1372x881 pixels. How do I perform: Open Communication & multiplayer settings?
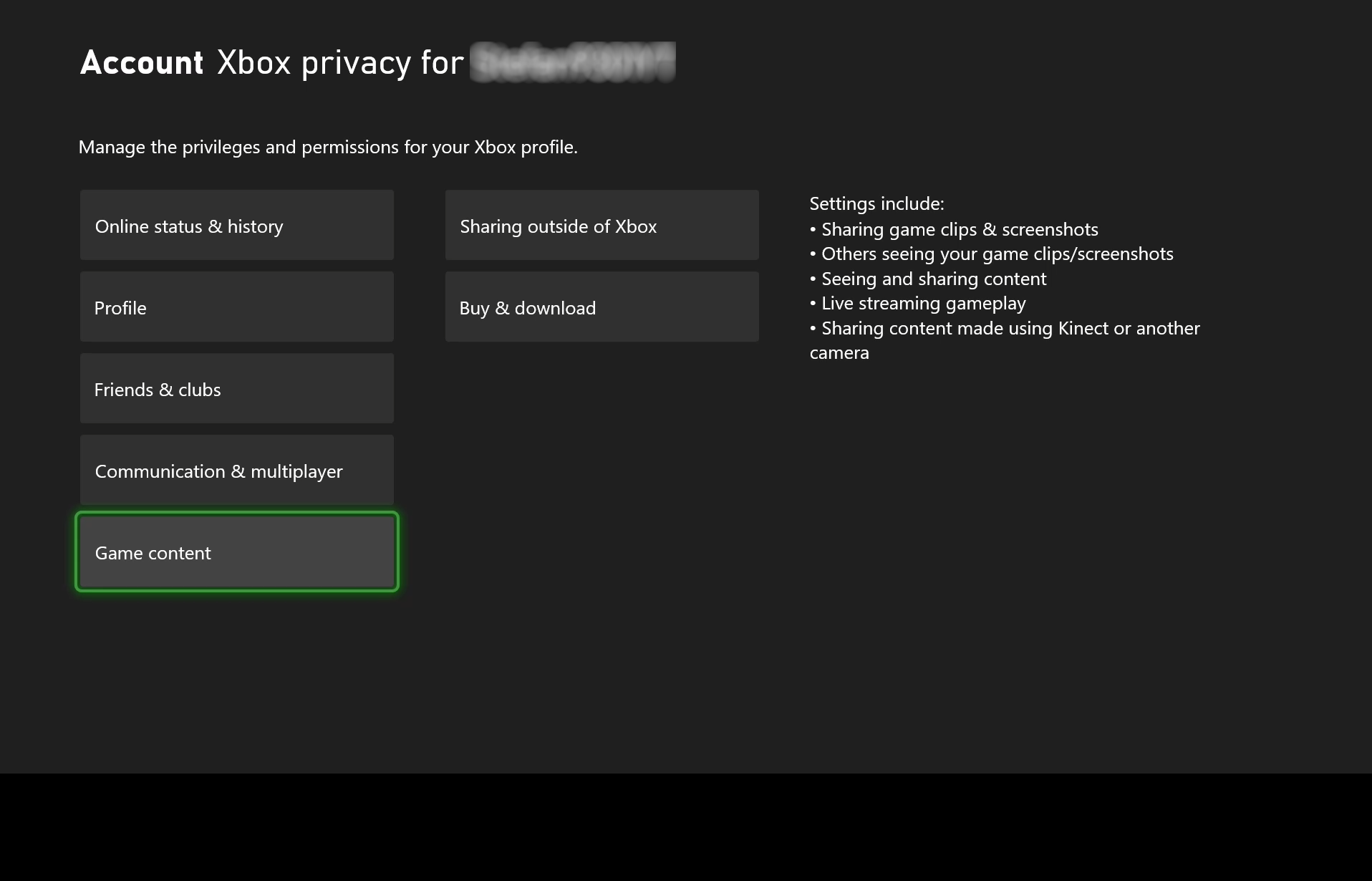click(237, 470)
